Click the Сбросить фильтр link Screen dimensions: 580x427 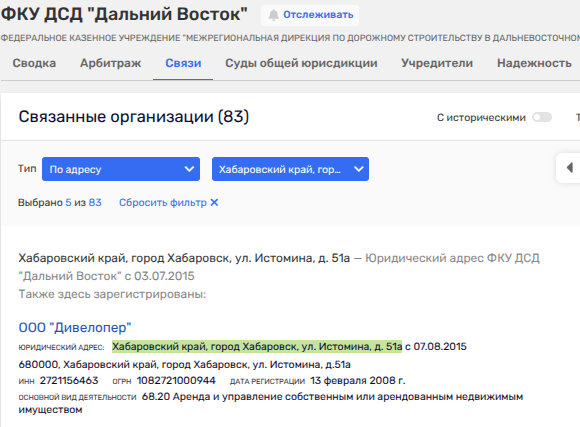pyautogui.click(x=163, y=202)
